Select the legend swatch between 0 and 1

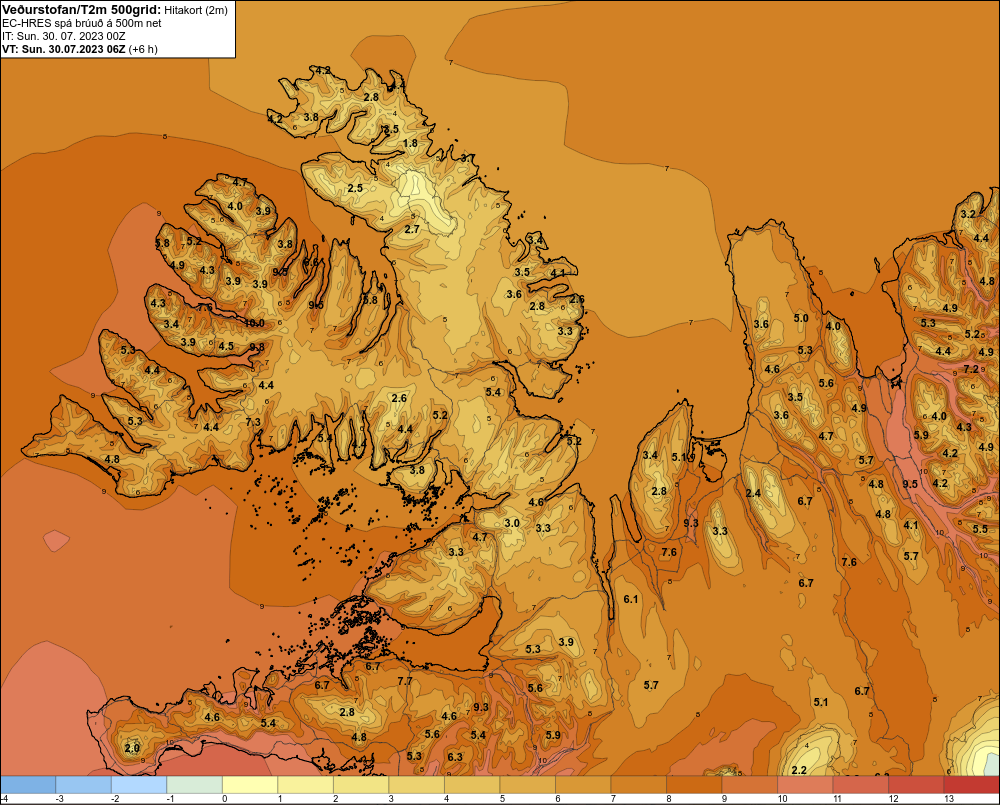[250, 785]
